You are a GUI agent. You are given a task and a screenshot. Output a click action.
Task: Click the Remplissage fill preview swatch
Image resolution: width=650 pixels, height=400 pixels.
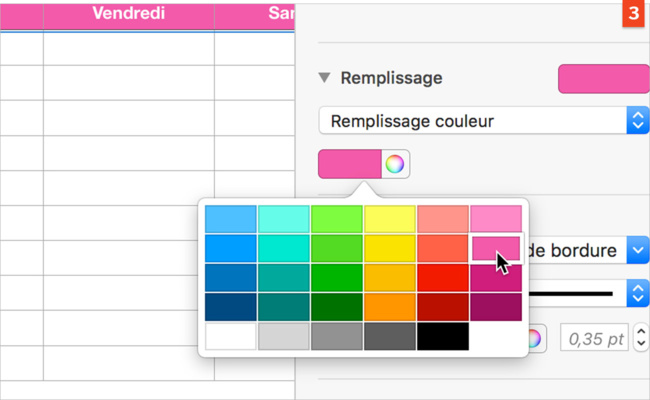(x=602, y=78)
